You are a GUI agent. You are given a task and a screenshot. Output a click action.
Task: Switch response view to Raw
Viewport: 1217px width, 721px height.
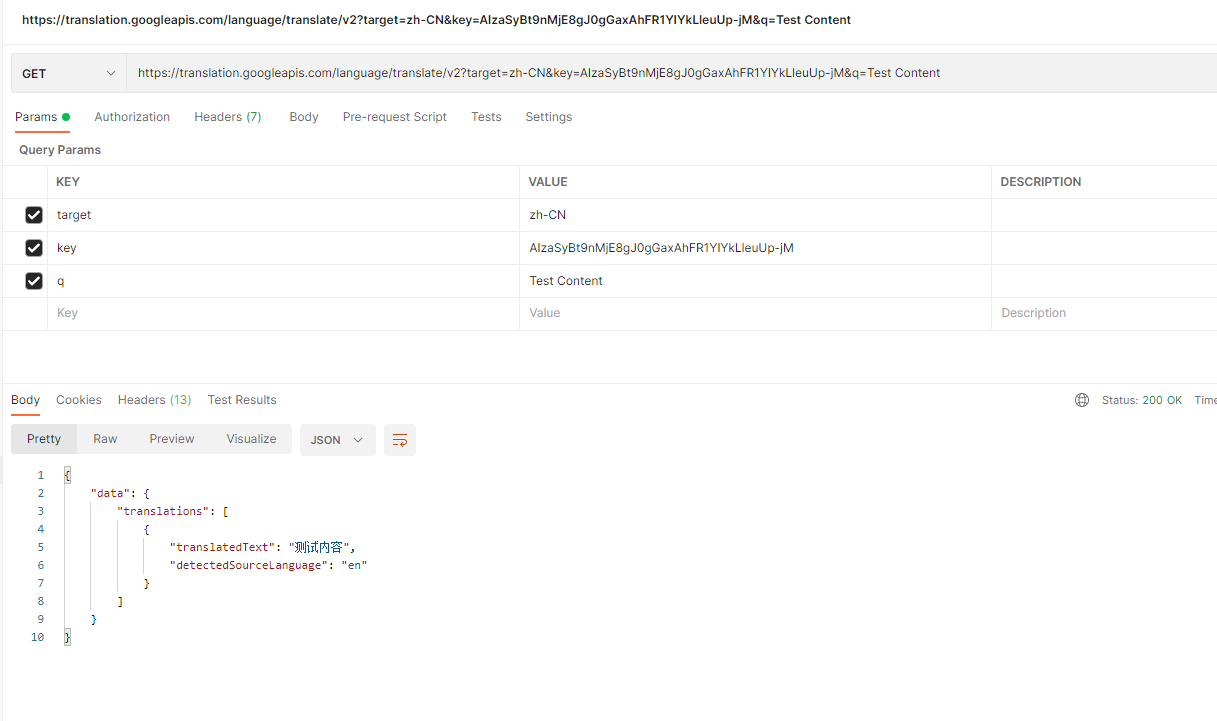(105, 439)
